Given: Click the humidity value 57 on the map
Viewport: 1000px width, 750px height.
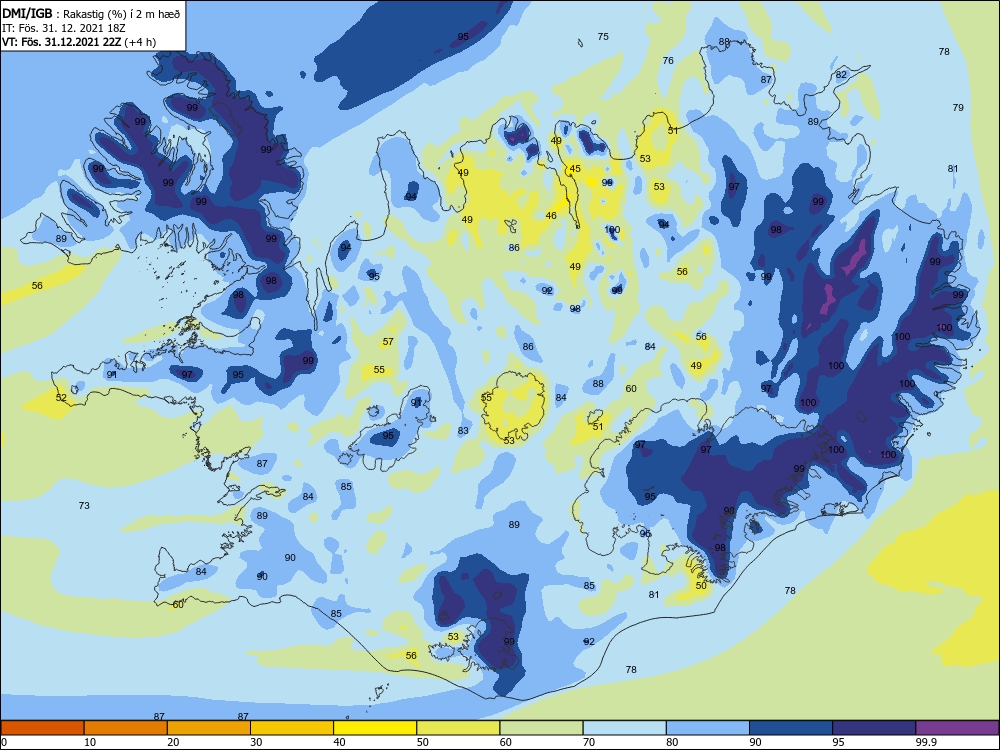Looking at the screenshot, I should pyautogui.click(x=388, y=342).
